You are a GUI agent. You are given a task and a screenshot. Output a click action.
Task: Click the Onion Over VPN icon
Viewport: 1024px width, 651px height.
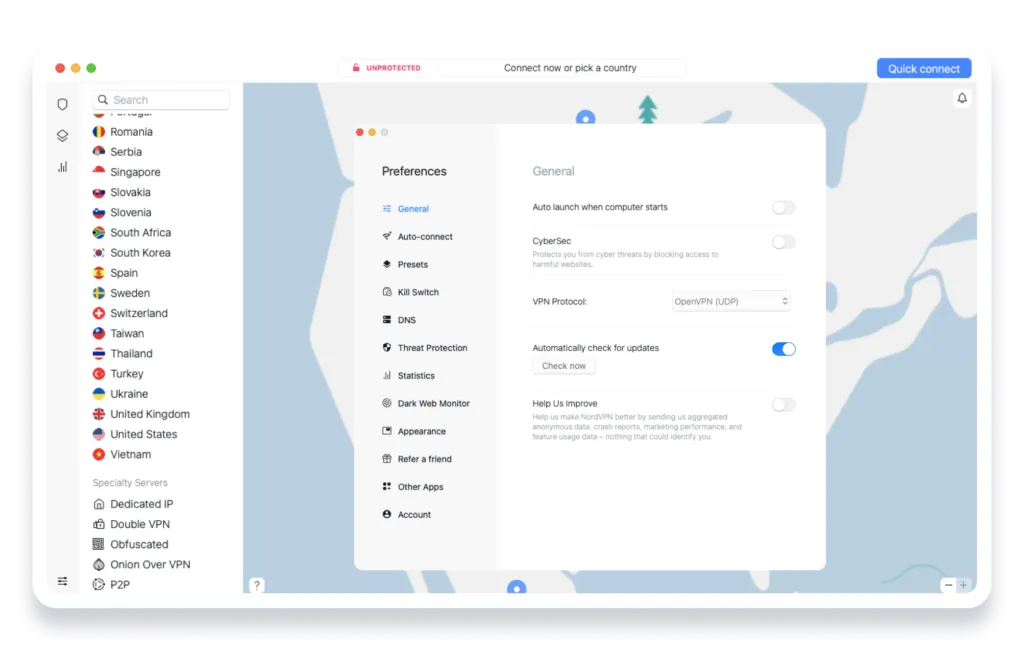pos(99,564)
